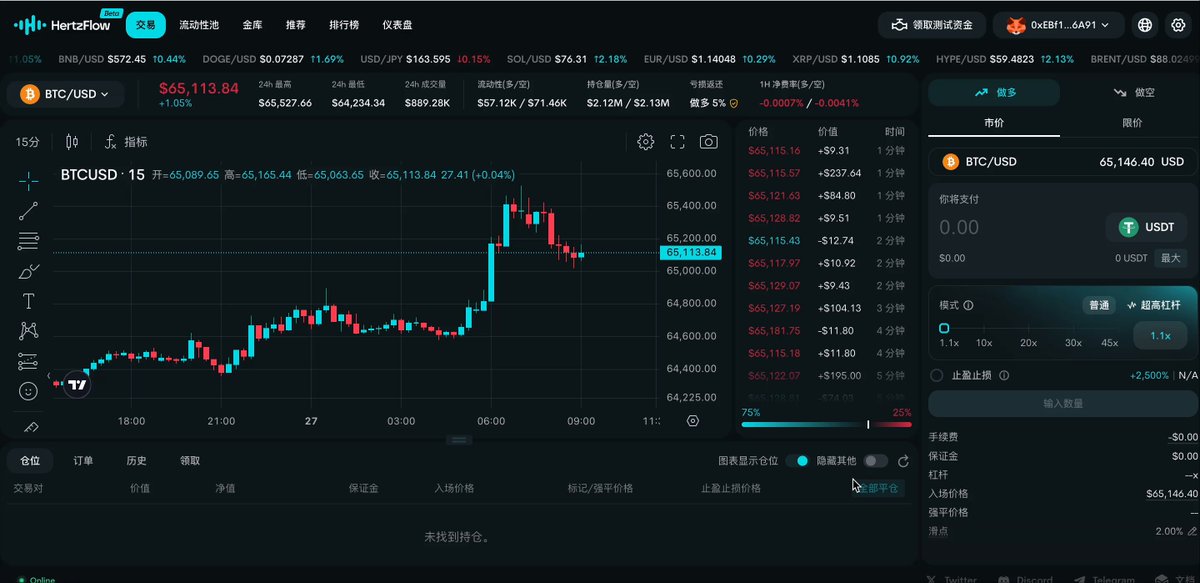Switch to 限价 limit order tab
The height and width of the screenshot is (583, 1200).
(x=1131, y=123)
